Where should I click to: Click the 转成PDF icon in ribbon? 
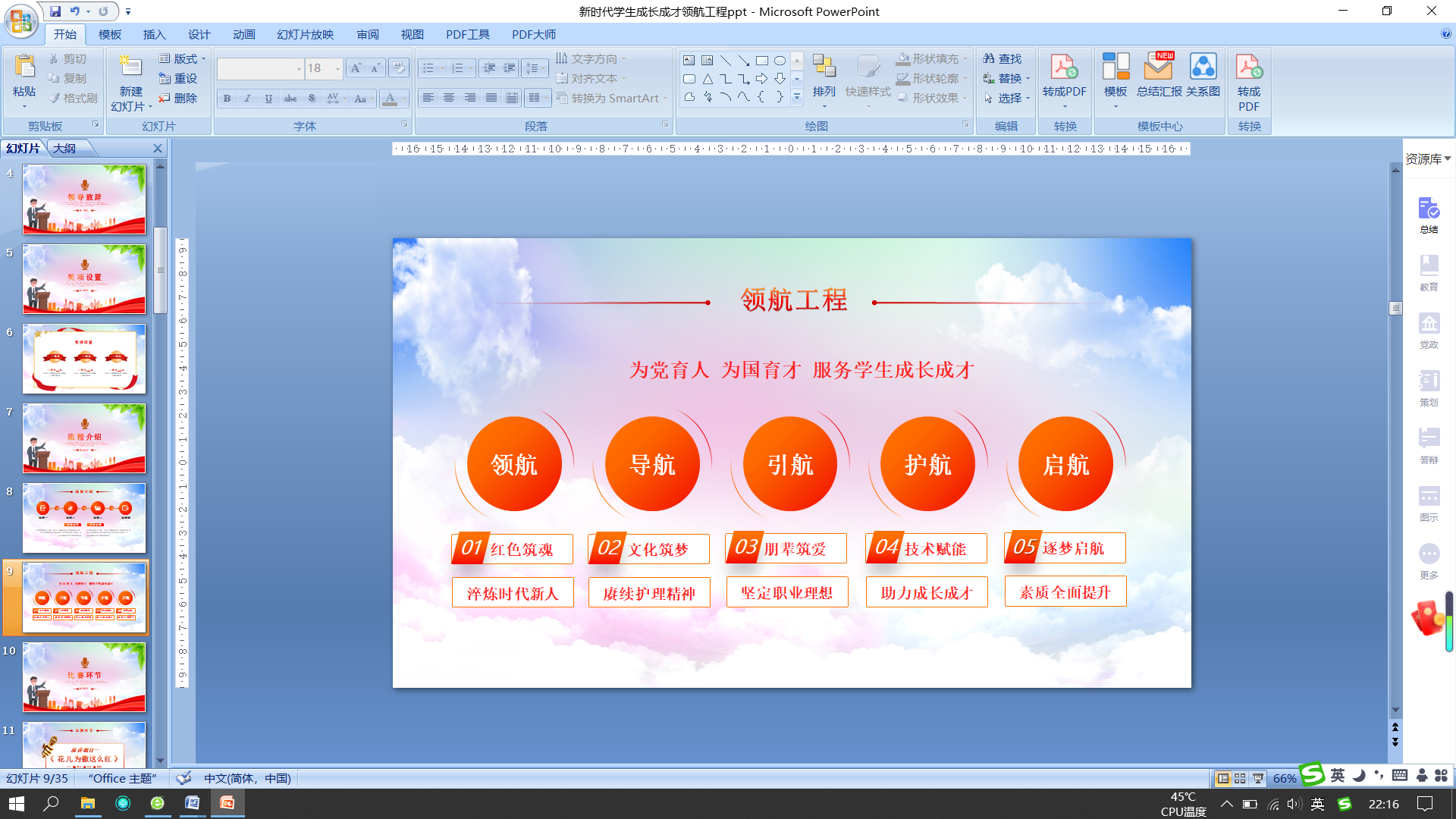pyautogui.click(x=1063, y=68)
